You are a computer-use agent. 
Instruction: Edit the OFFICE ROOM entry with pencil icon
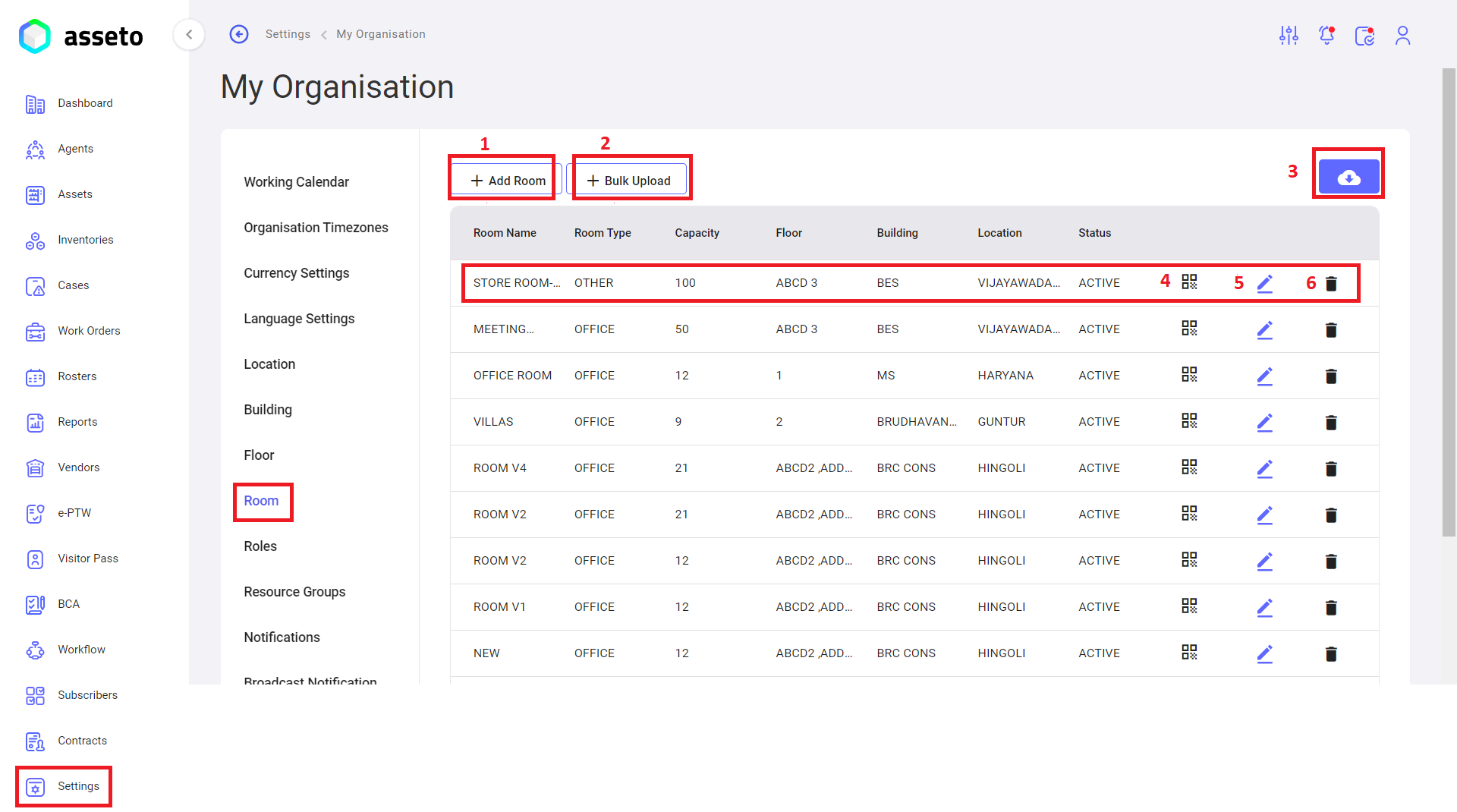click(1264, 376)
